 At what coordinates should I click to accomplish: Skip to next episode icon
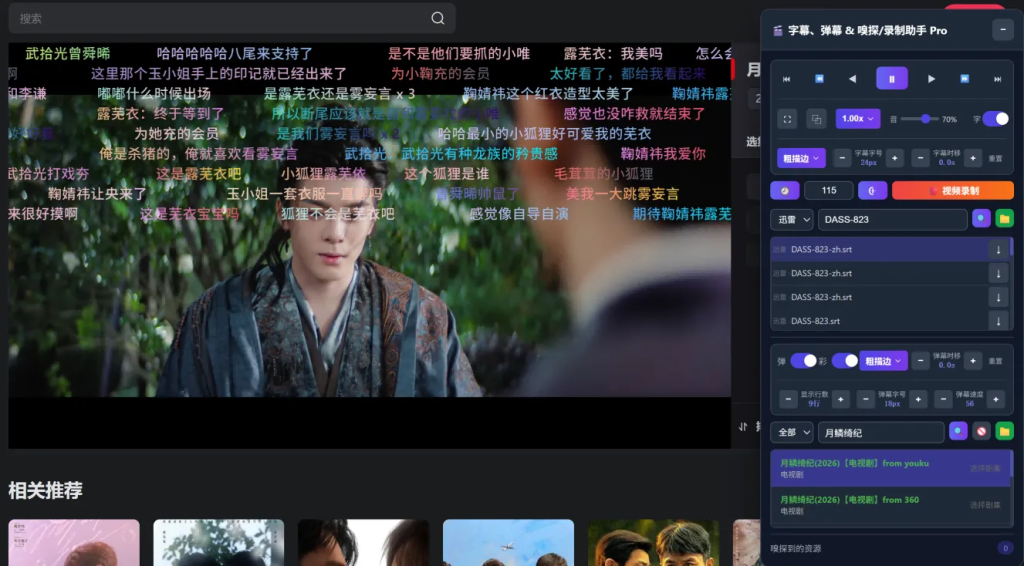coord(997,79)
